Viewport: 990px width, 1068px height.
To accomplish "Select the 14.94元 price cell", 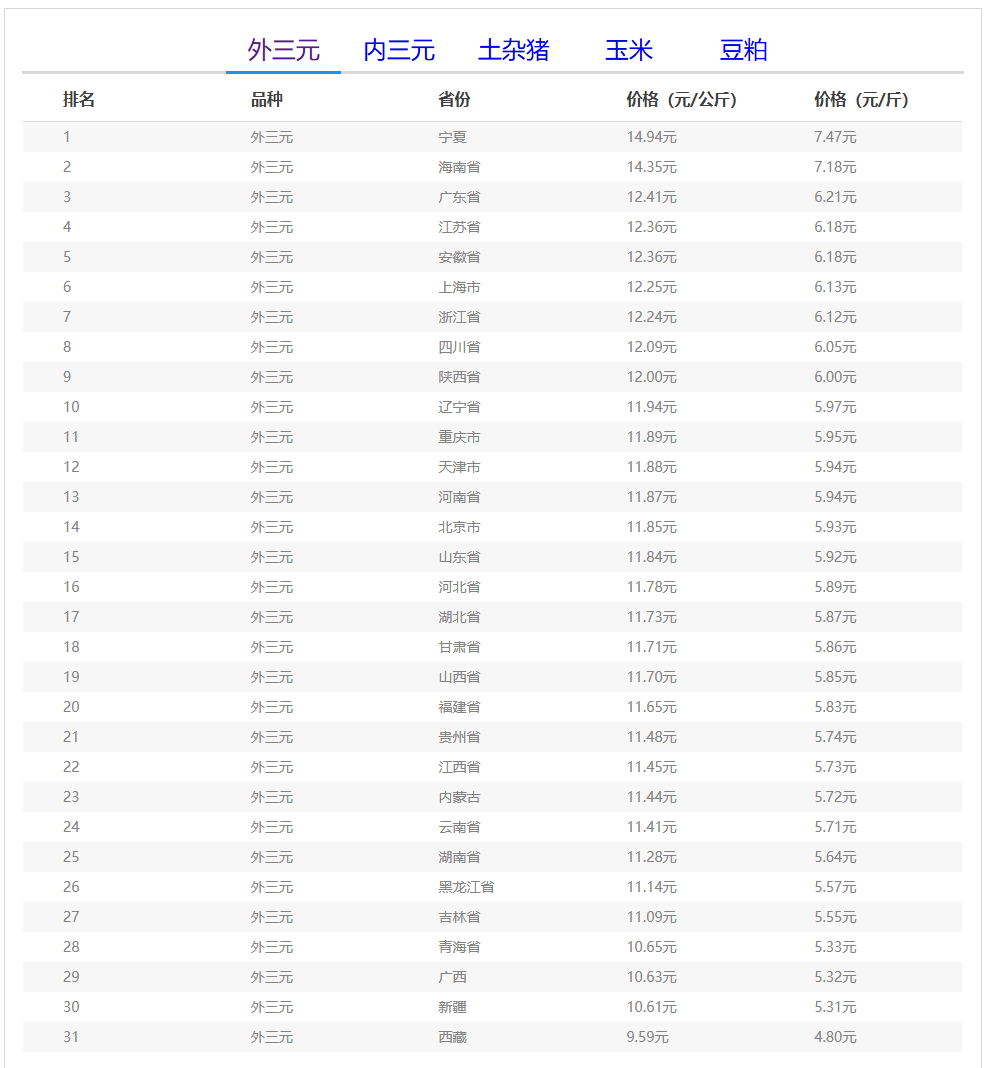I will [651, 137].
